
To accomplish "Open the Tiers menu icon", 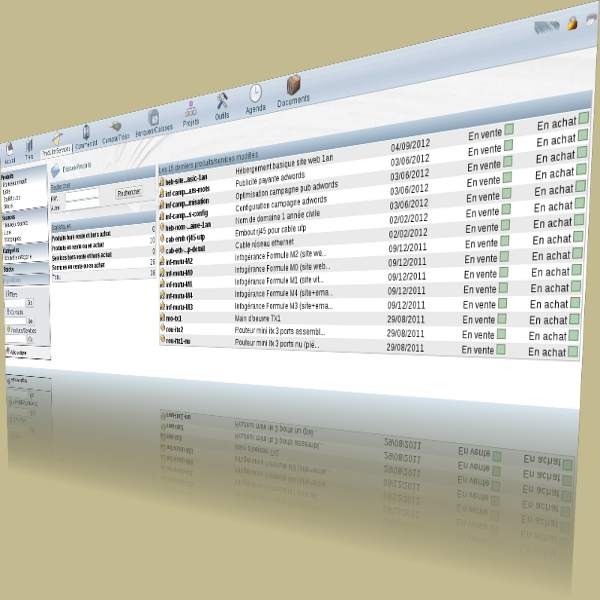I will tap(29, 147).
